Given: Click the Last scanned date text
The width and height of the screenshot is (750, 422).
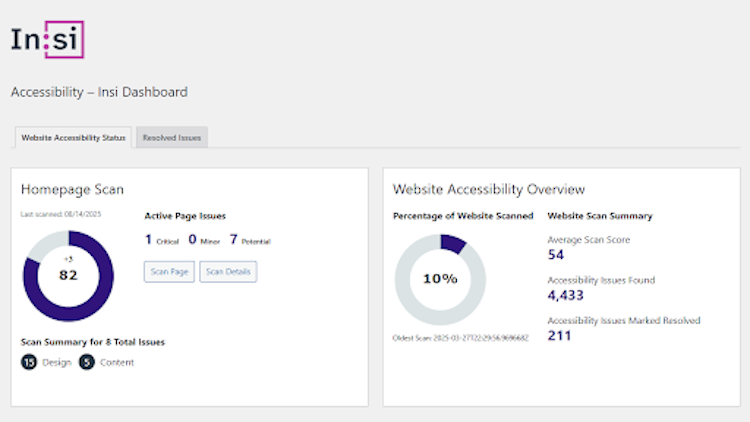Looking at the screenshot, I should click(x=61, y=214).
